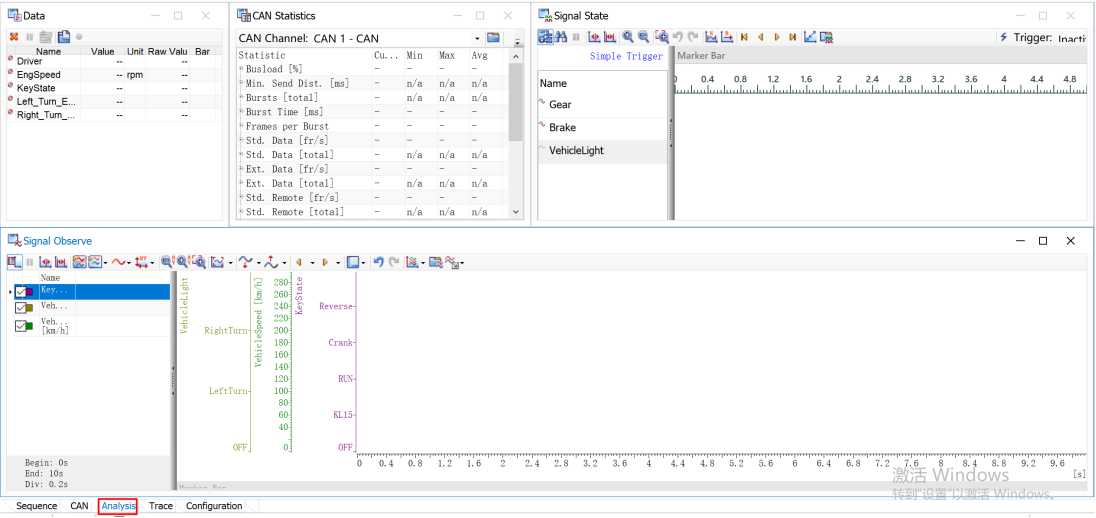1096x518 pixels.
Task: Select the Brake signal row
Action: [x=602, y=128]
